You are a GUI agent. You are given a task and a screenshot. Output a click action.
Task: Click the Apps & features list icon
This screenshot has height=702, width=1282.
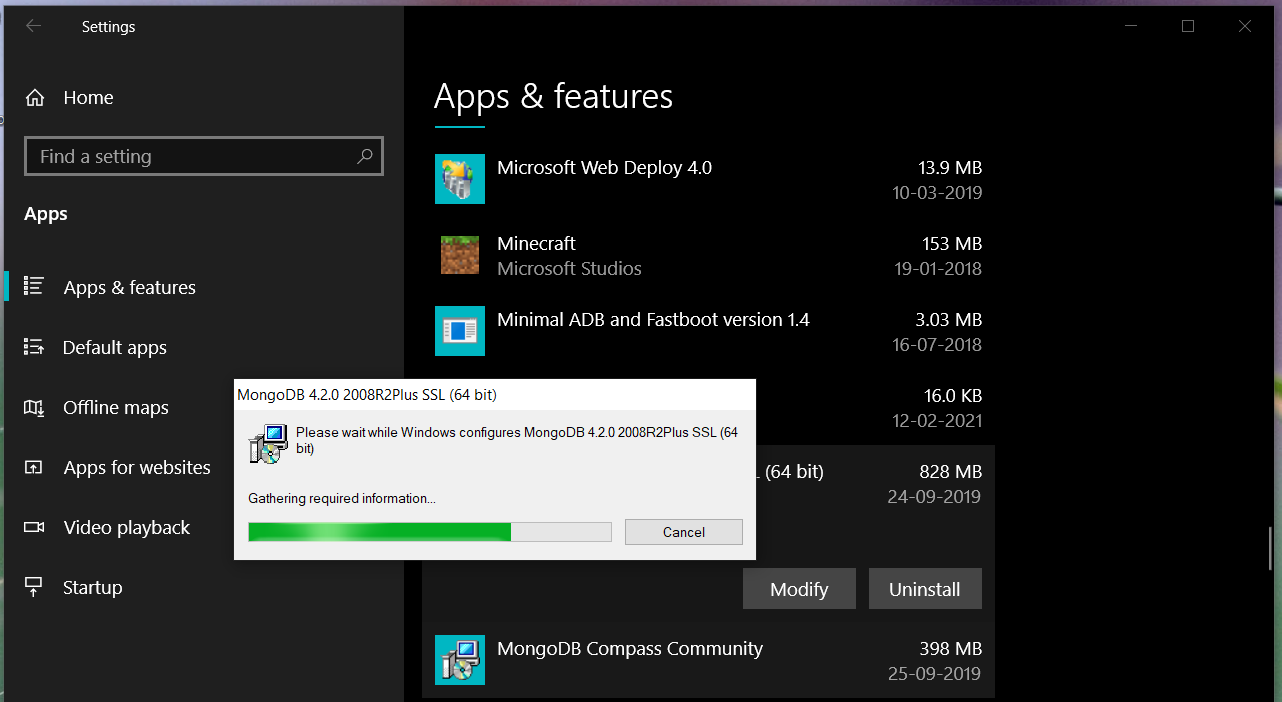click(x=34, y=287)
